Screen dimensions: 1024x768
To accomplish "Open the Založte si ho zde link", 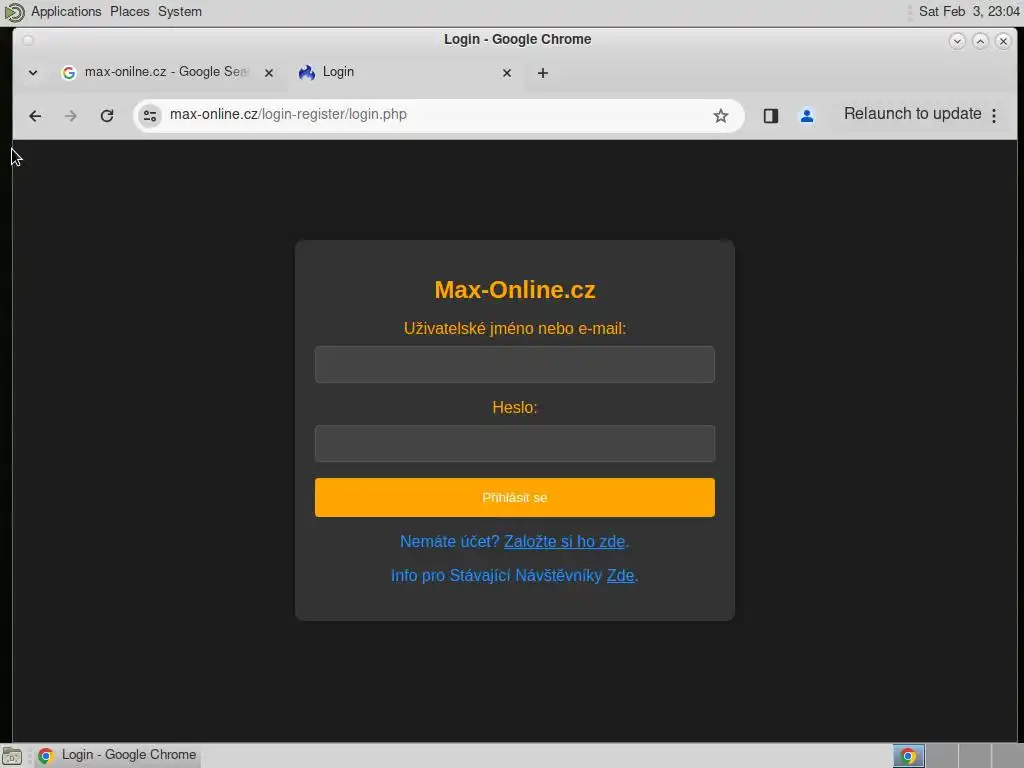I will (564, 541).
